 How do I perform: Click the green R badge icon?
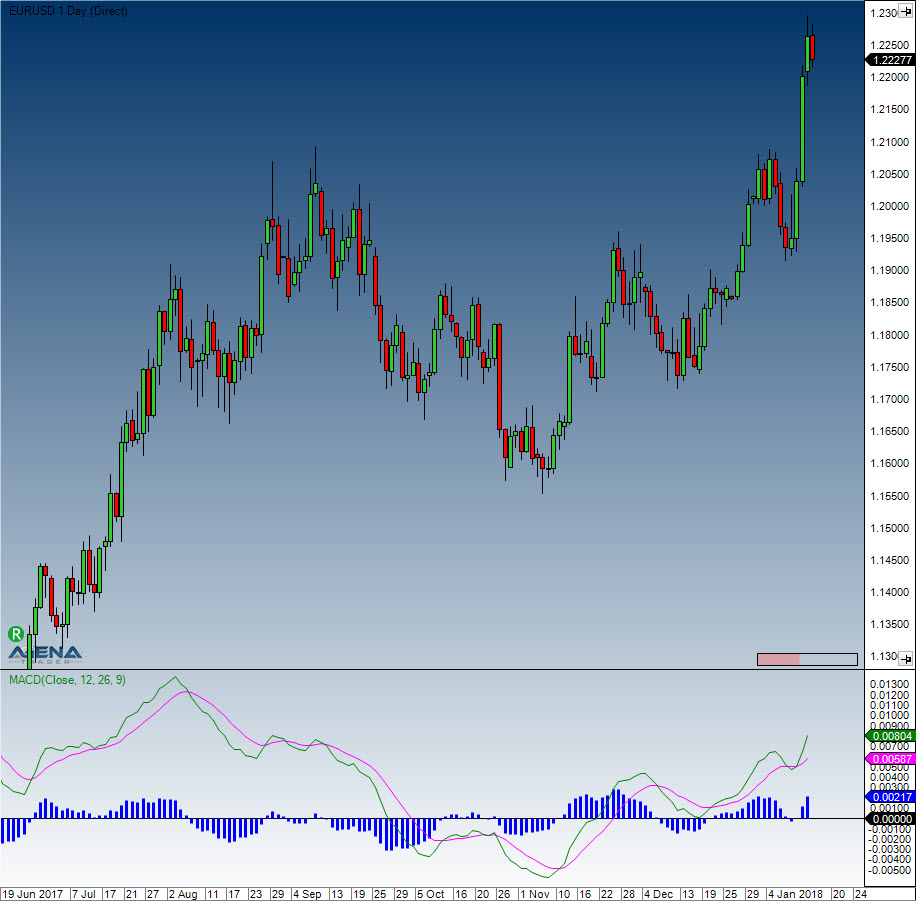(16, 633)
